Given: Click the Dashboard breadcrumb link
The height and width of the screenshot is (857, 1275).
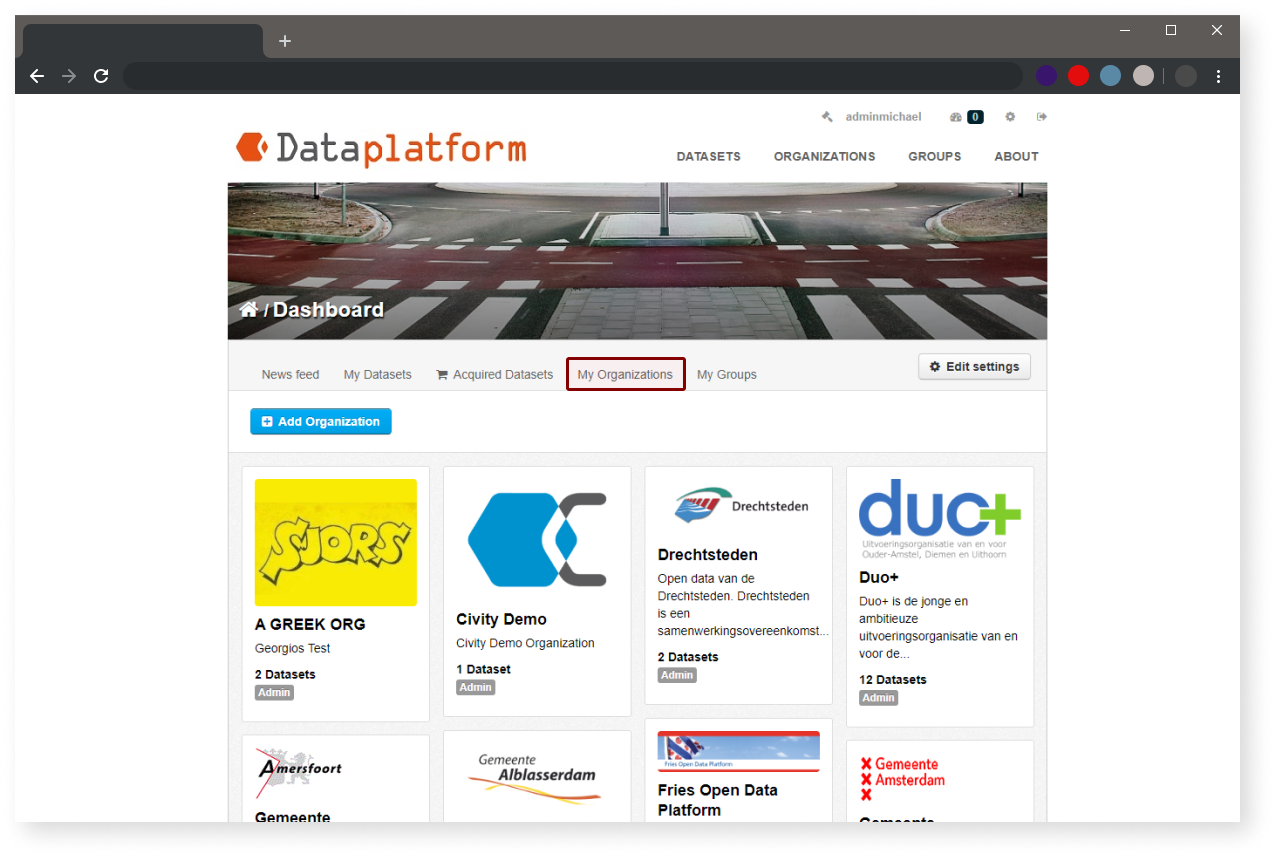Looking at the screenshot, I should point(328,310).
